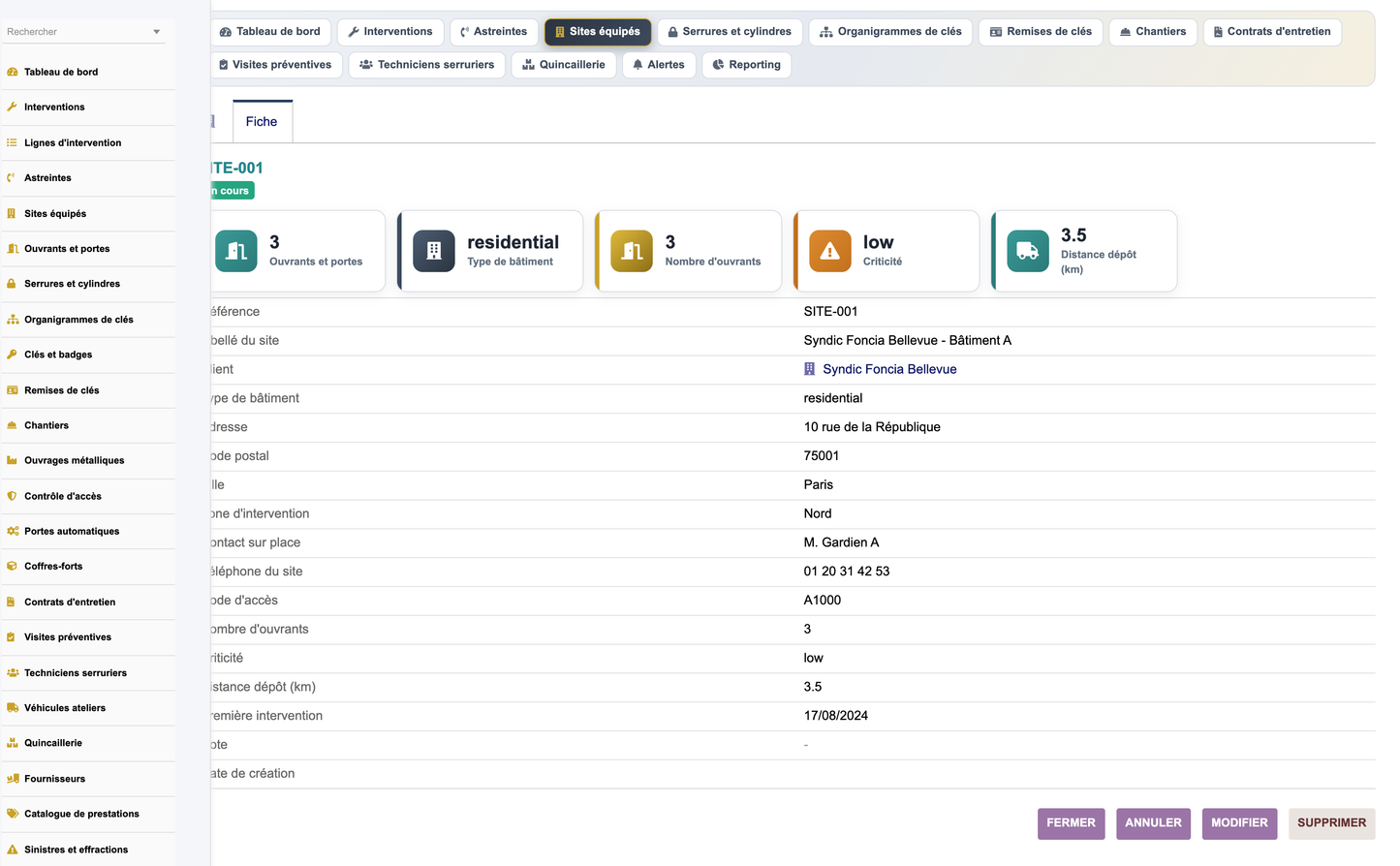Click access code value 'A1000'
Viewport: 1400px width, 866px height.
823,601
